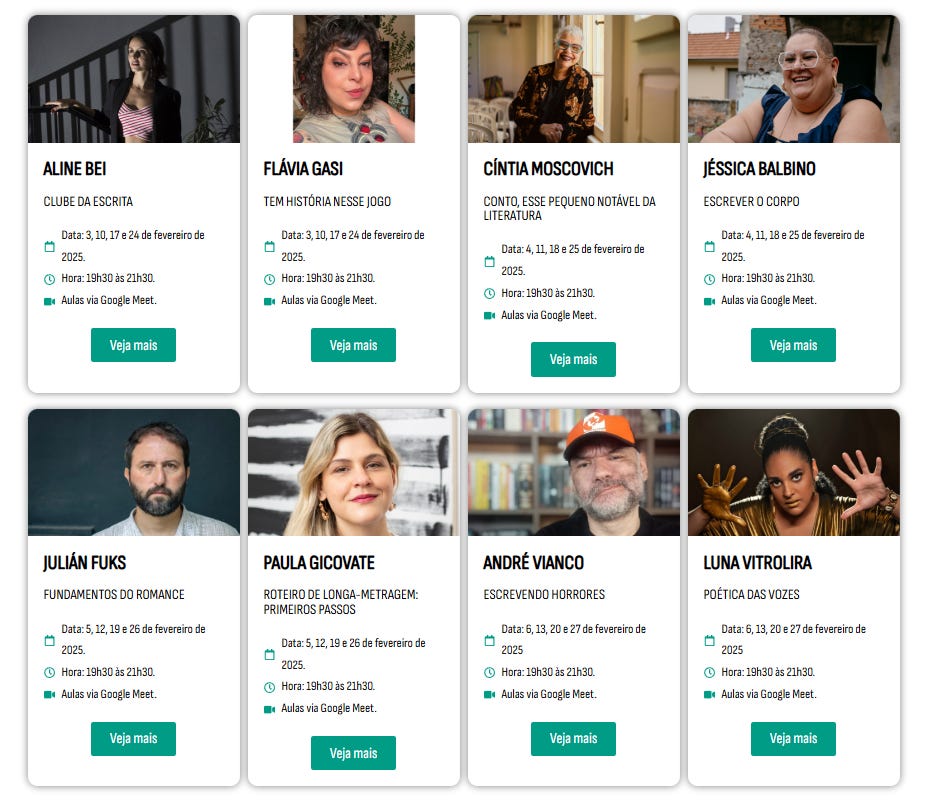This screenshot has height=801, width=932.
Task: Click Veja mais under Paula Gicovate
Action: pos(353,753)
